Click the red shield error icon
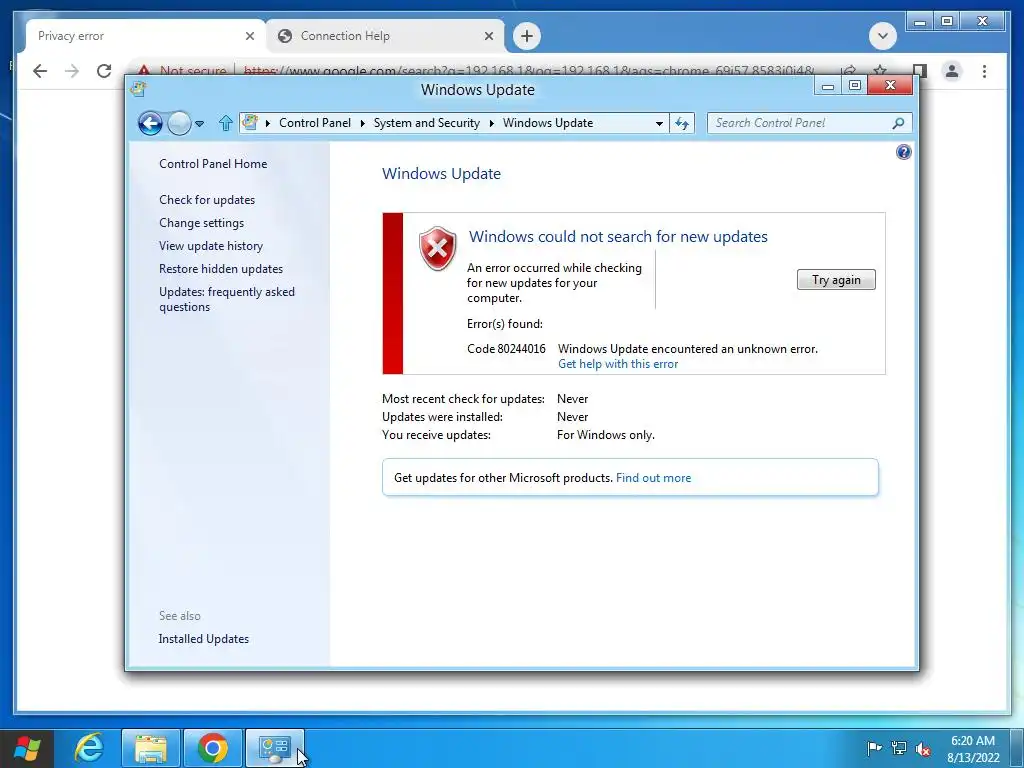 (438, 248)
